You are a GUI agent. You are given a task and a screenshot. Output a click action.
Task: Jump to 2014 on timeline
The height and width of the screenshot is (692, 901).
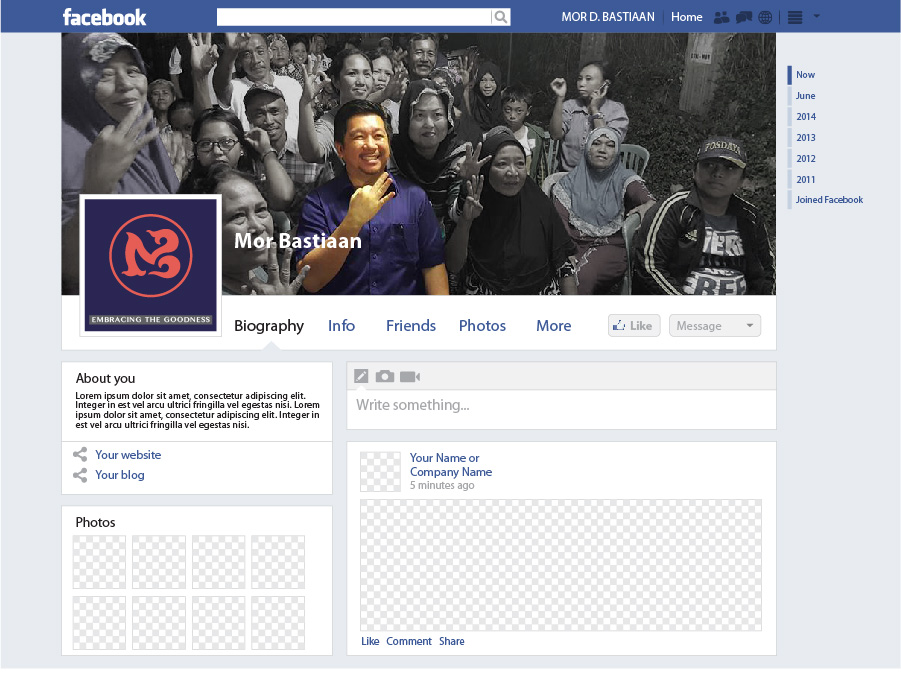point(806,117)
